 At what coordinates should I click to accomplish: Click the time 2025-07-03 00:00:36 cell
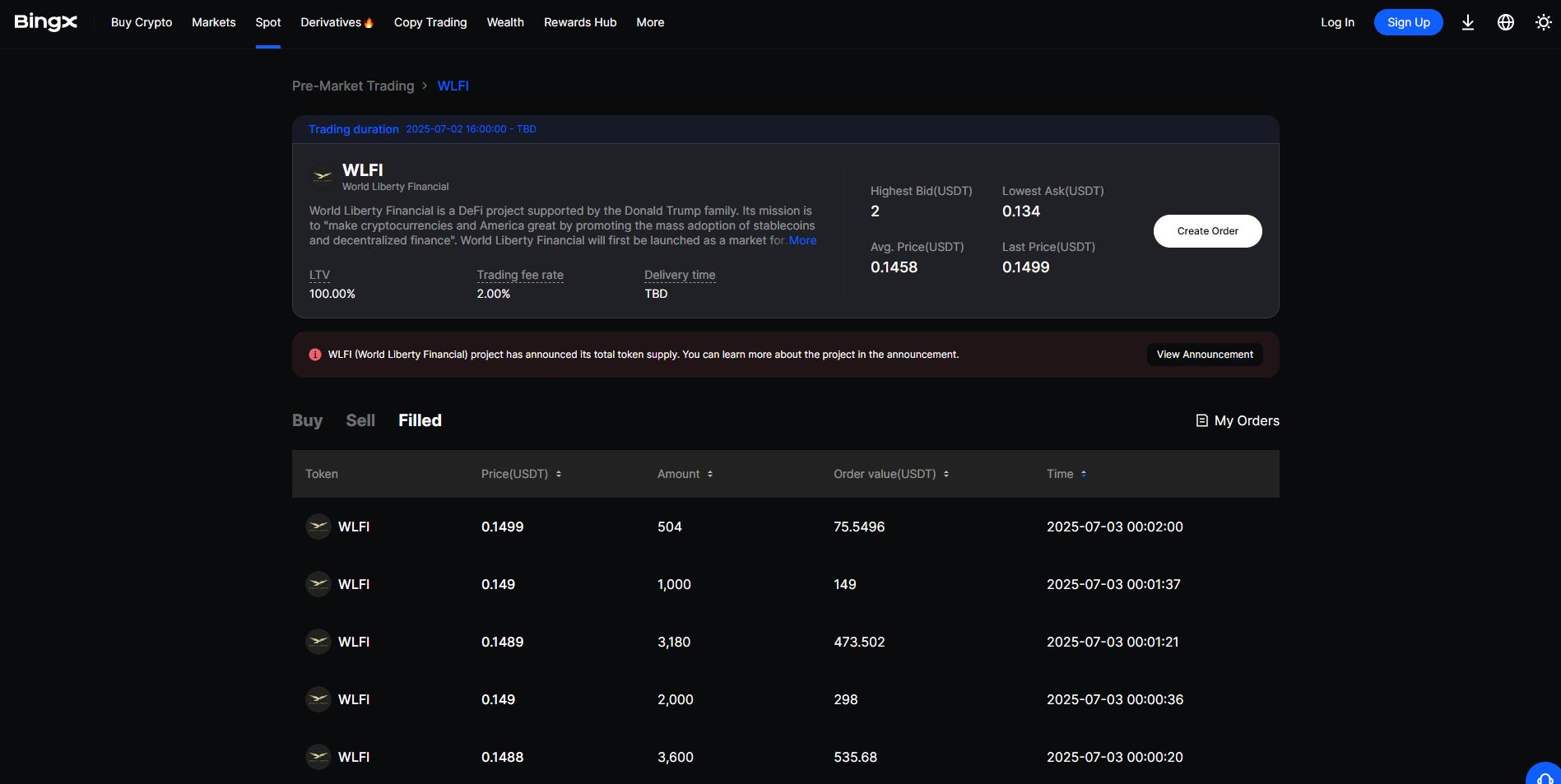coord(1115,699)
